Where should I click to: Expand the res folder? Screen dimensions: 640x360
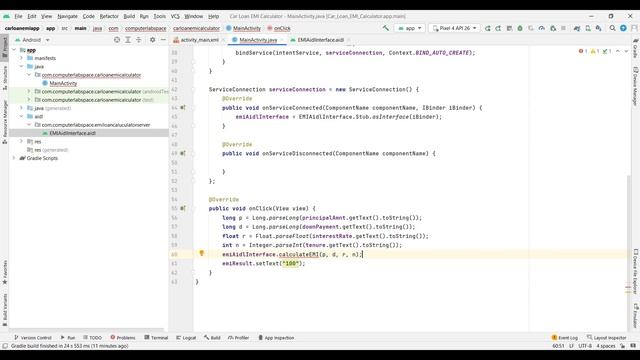[x=21, y=141]
